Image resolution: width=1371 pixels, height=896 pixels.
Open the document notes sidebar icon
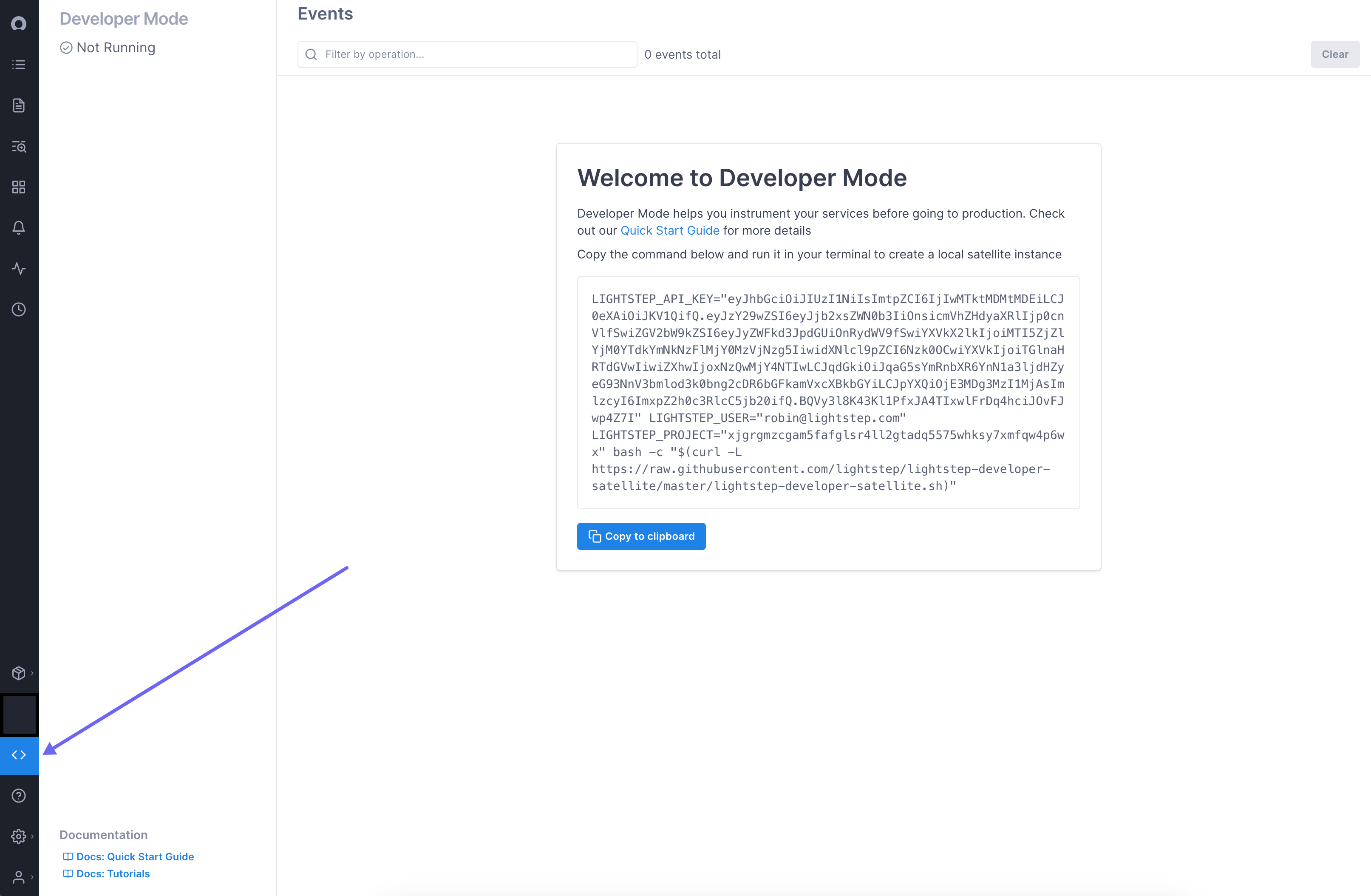tap(19, 105)
